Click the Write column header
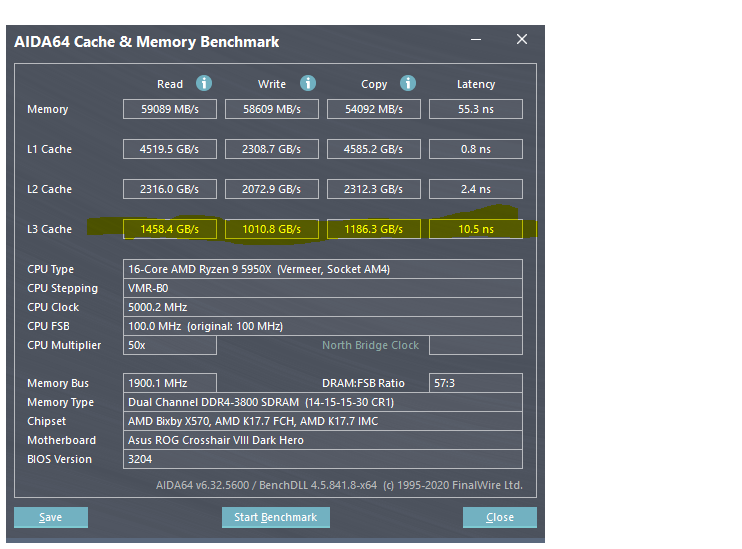 click(272, 84)
